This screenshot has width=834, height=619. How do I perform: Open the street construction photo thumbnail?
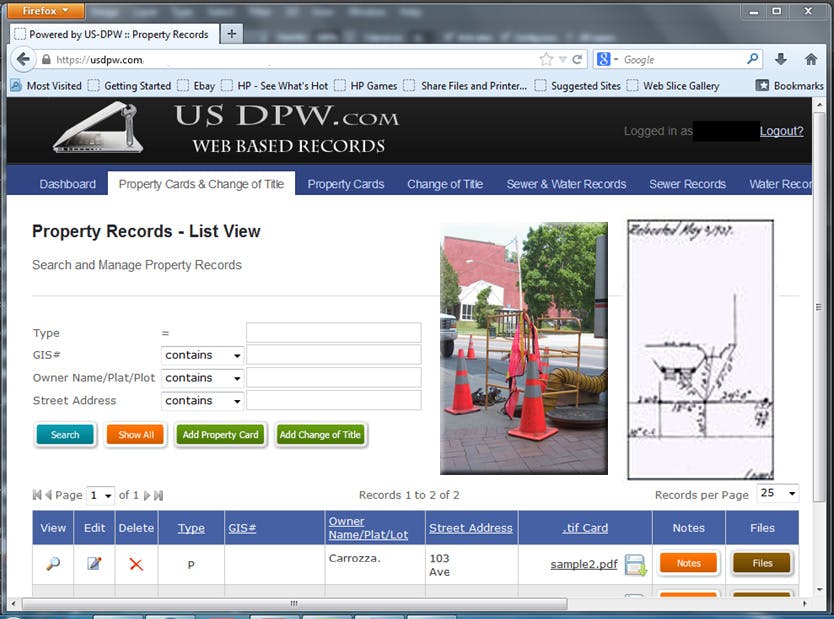(524, 348)
